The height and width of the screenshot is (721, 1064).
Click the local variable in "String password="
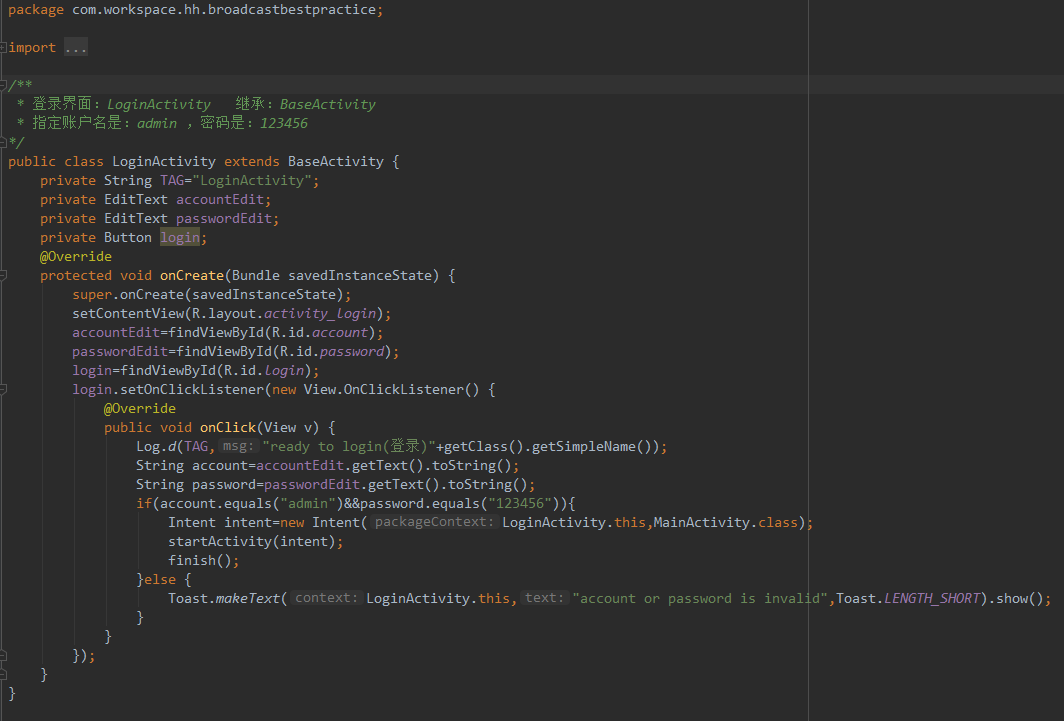pos(224,484)
